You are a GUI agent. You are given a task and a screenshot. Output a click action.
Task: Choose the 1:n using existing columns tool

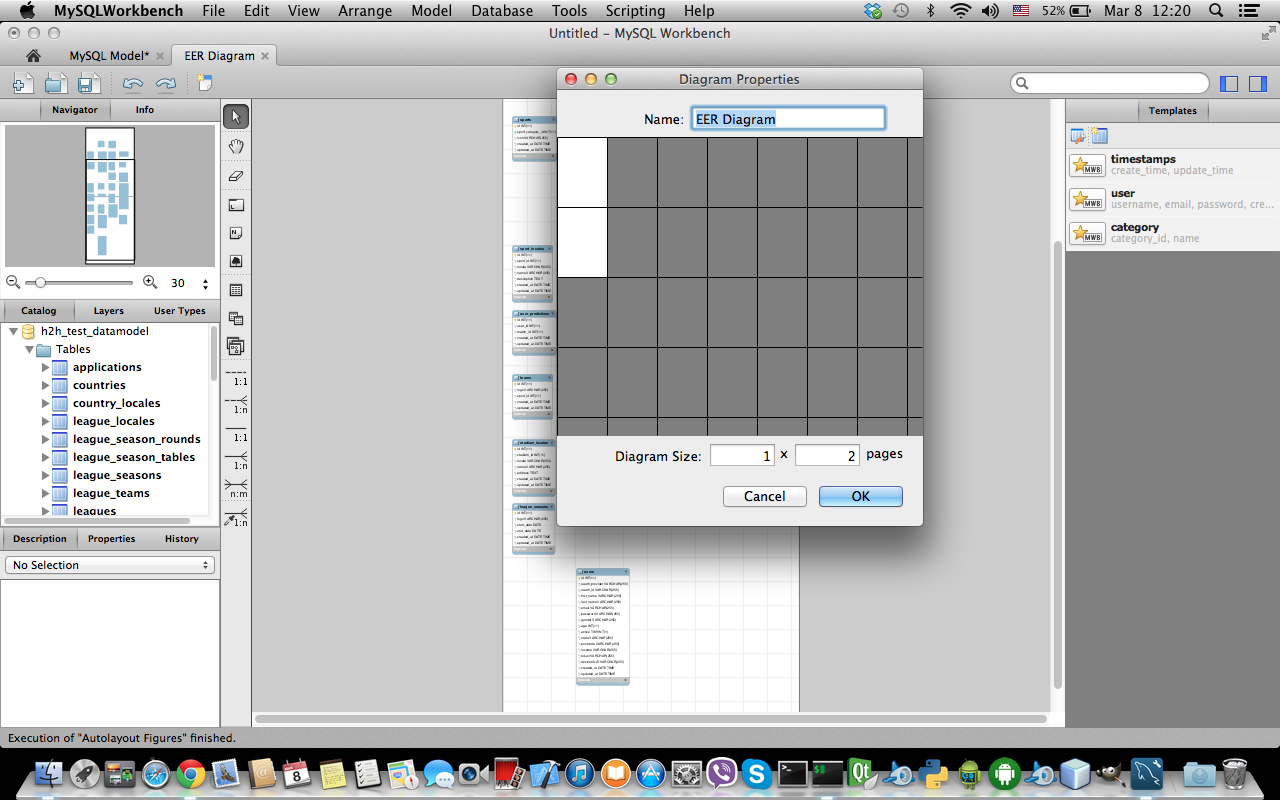tap(237, 518)
